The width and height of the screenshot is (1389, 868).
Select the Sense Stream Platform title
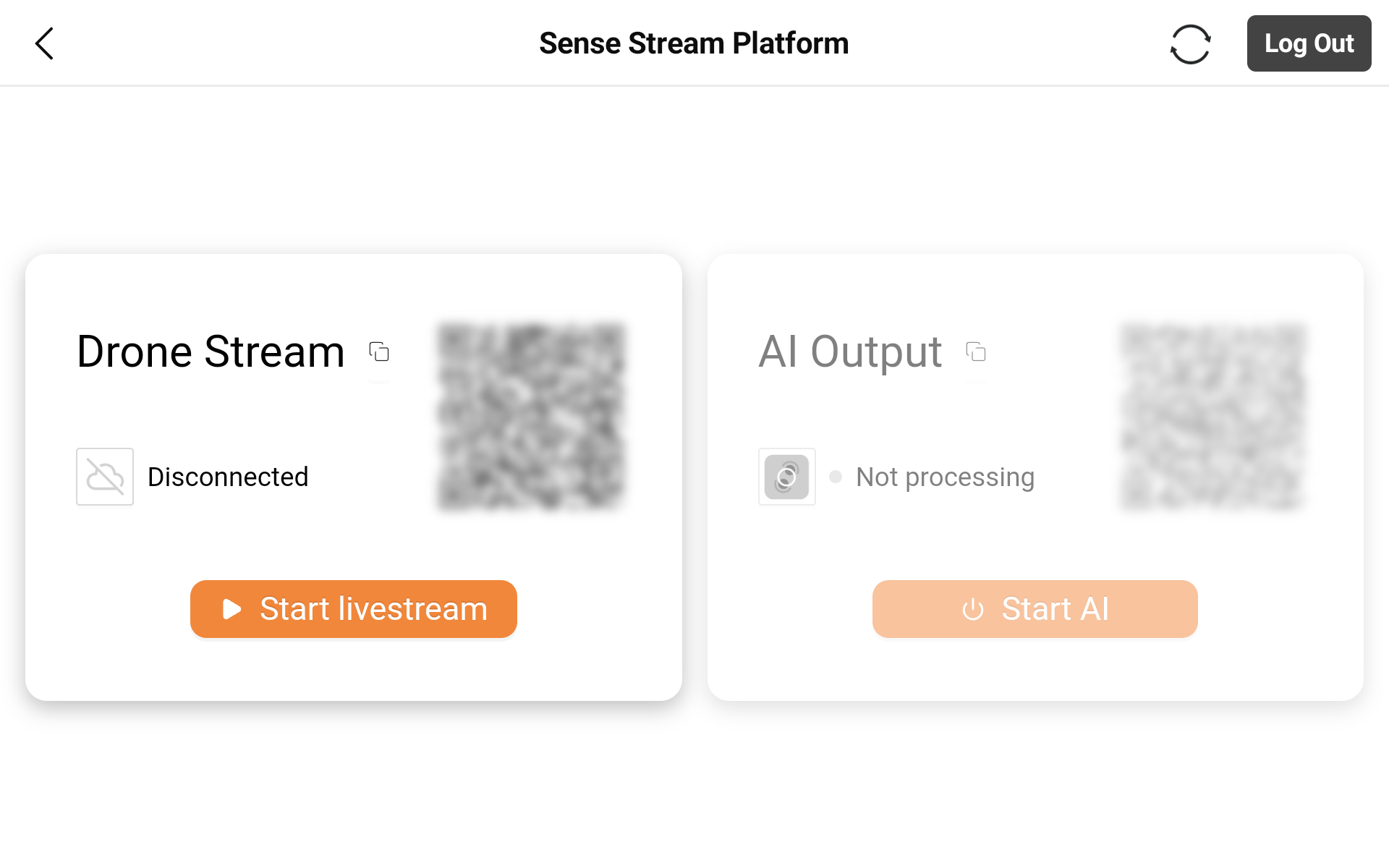[694, 43]
